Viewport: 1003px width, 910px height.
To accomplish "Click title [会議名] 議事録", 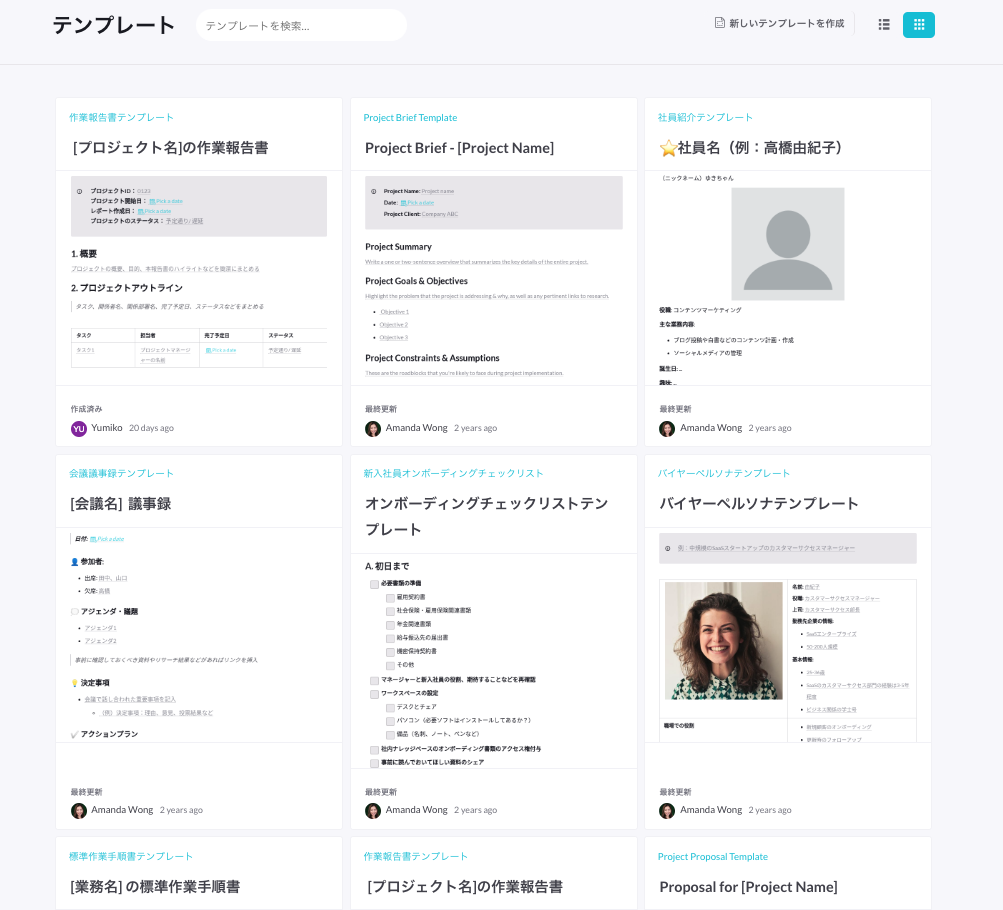I will [x=121, y=504].
